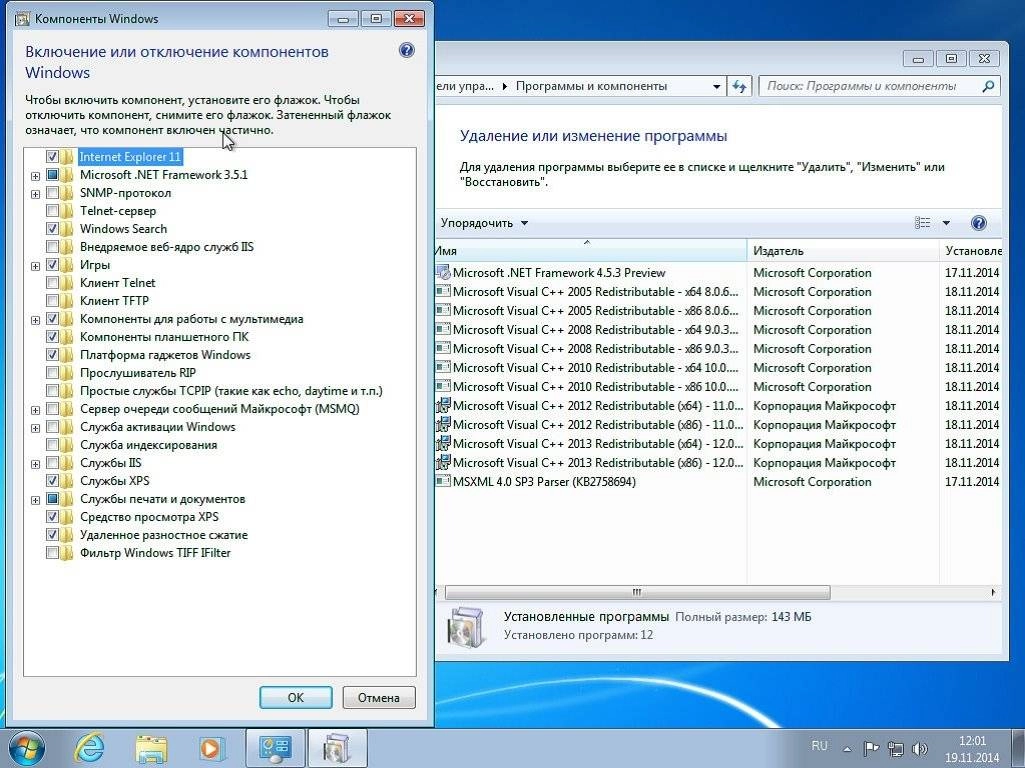This screenshot has height=768, width=1025.
Task: Click the help icon in Windows Components dialog
Action: click(x=407, y=50)
